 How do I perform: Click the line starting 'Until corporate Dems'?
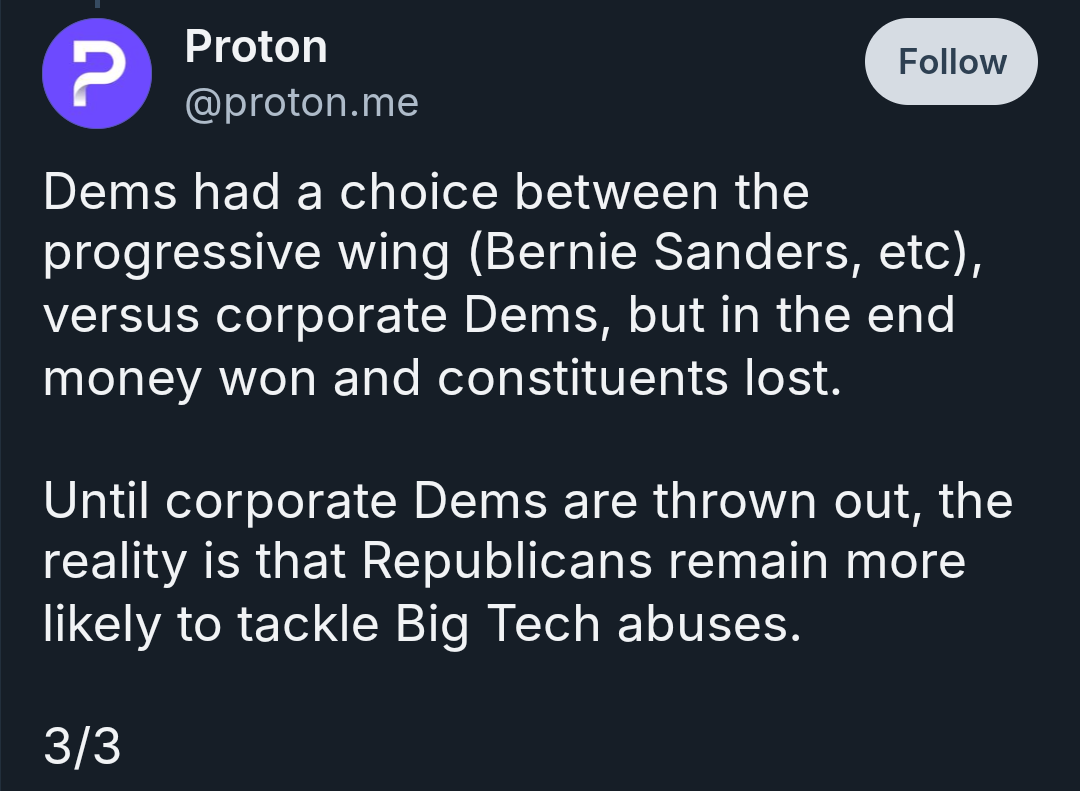click(x=528, y=501)
